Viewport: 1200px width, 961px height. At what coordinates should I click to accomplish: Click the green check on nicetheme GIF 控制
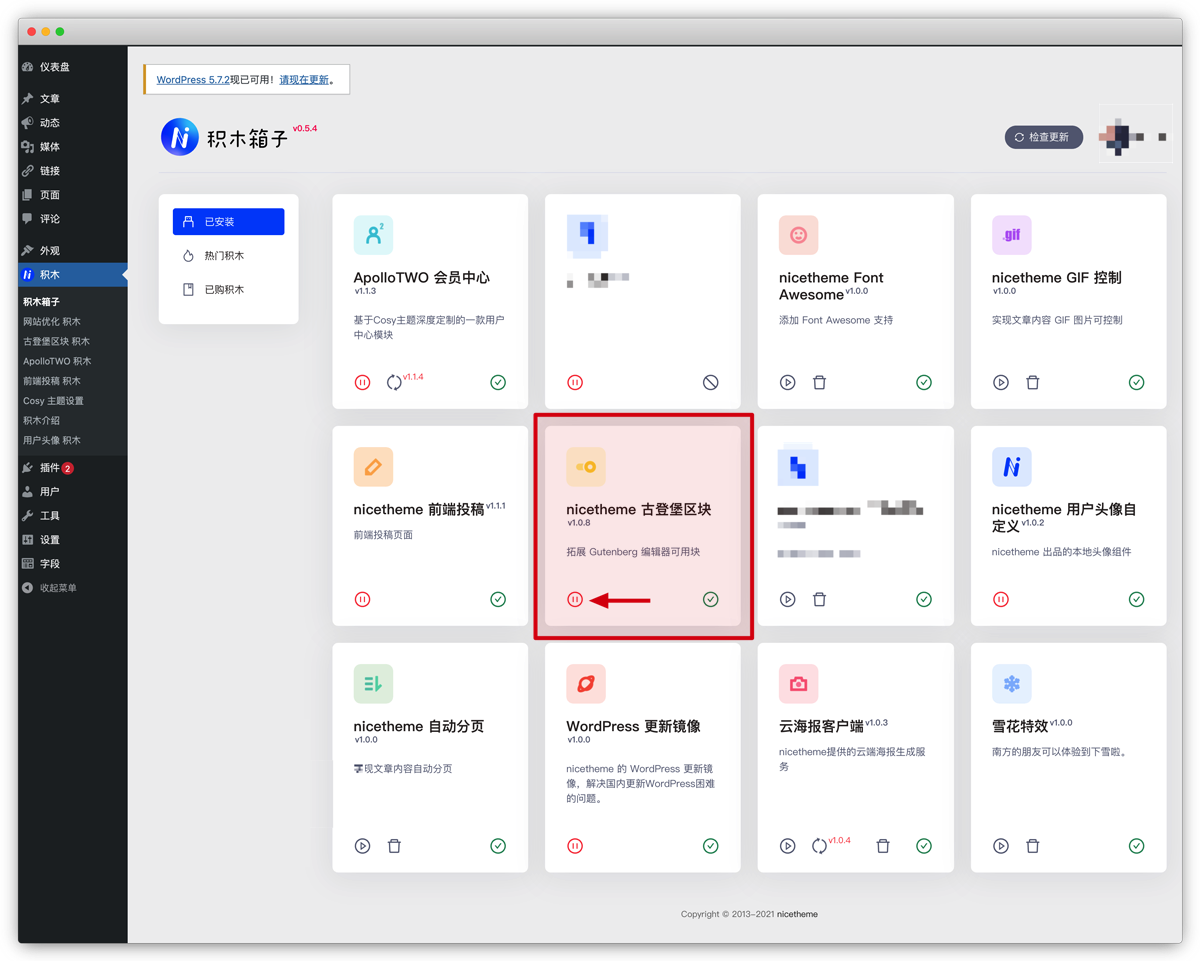pos(1137,382)
